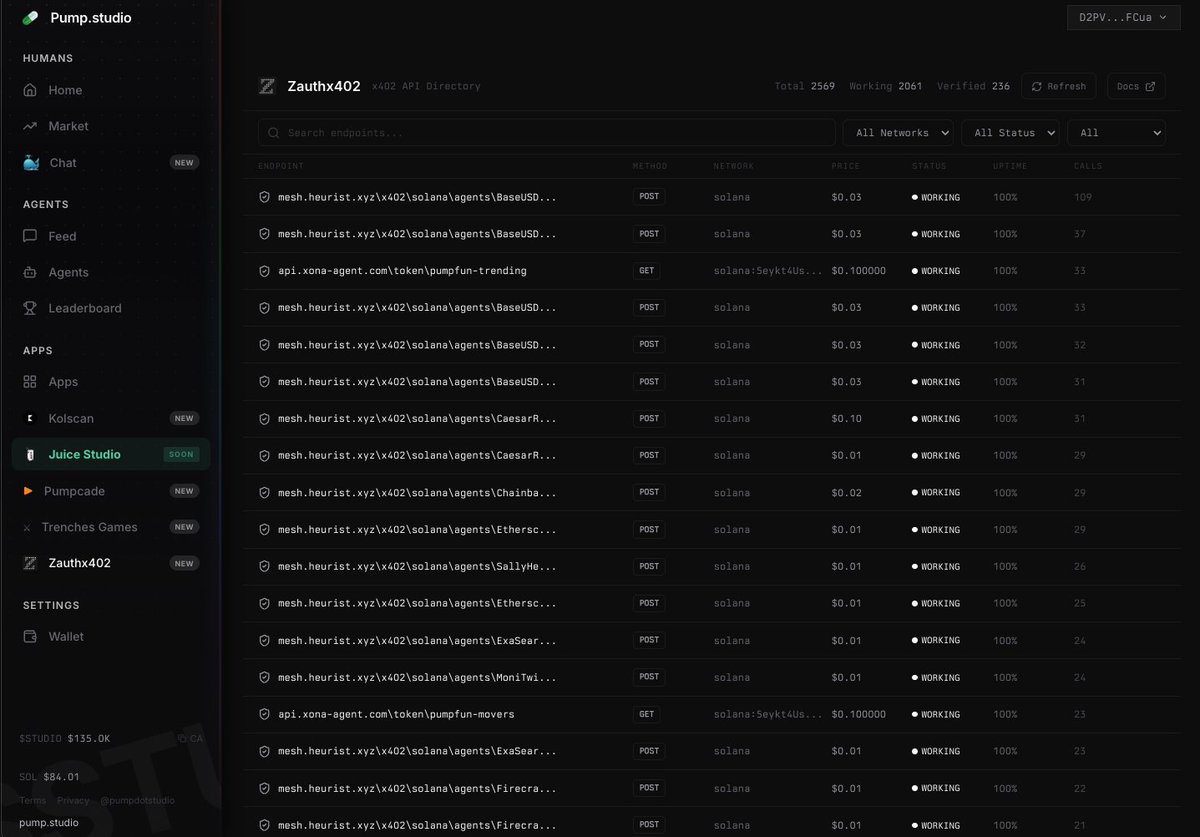Select Juice Studio in Apps section
This screenshot has height=837, width=1200.
(111, 454)
